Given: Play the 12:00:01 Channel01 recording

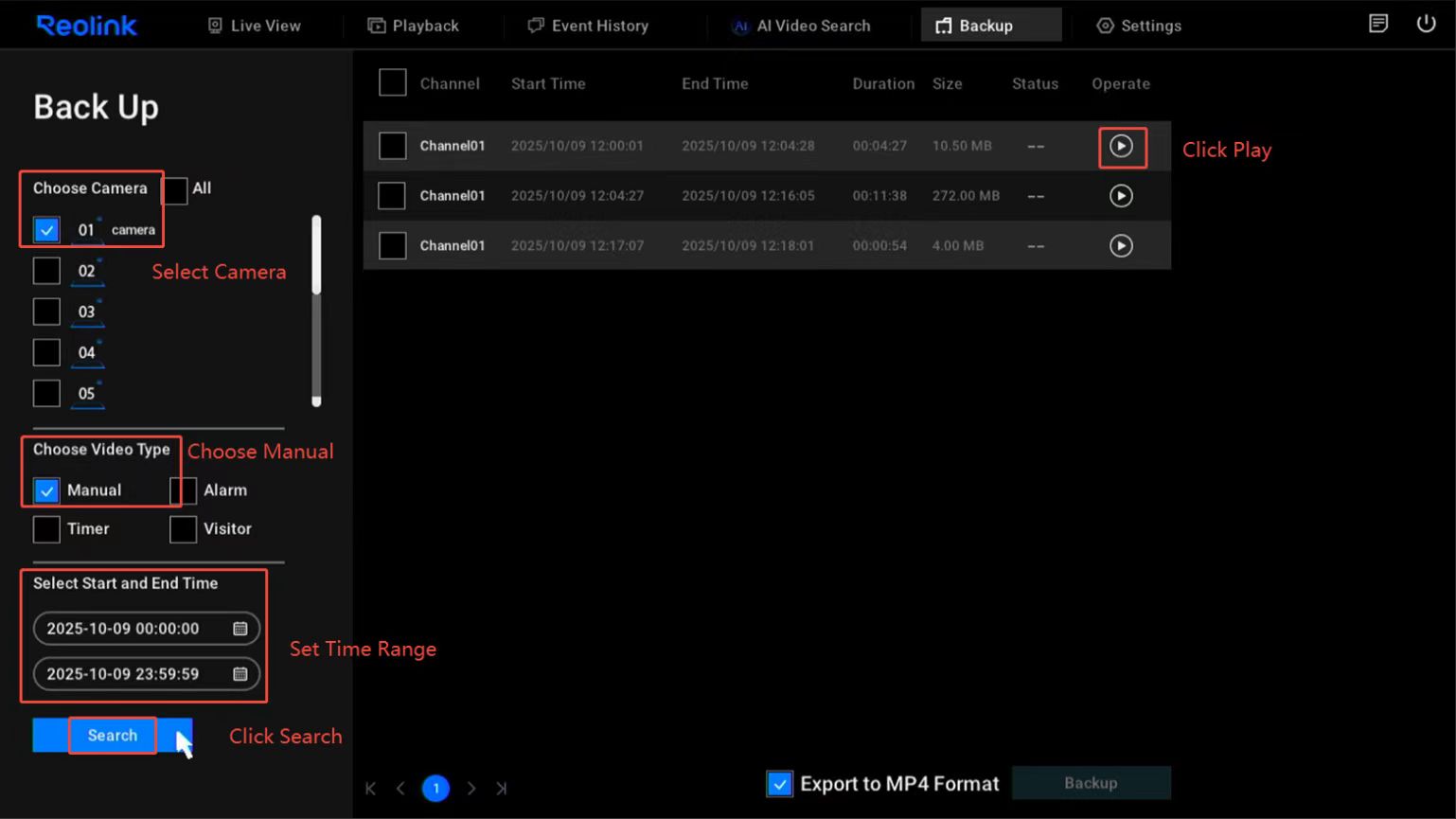Looking at the screenshot, I should coord(1121,147).
